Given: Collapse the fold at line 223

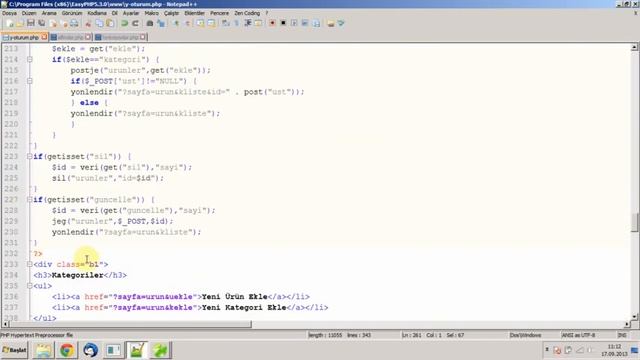Looking at the screenshot, I should pos(29,156).
